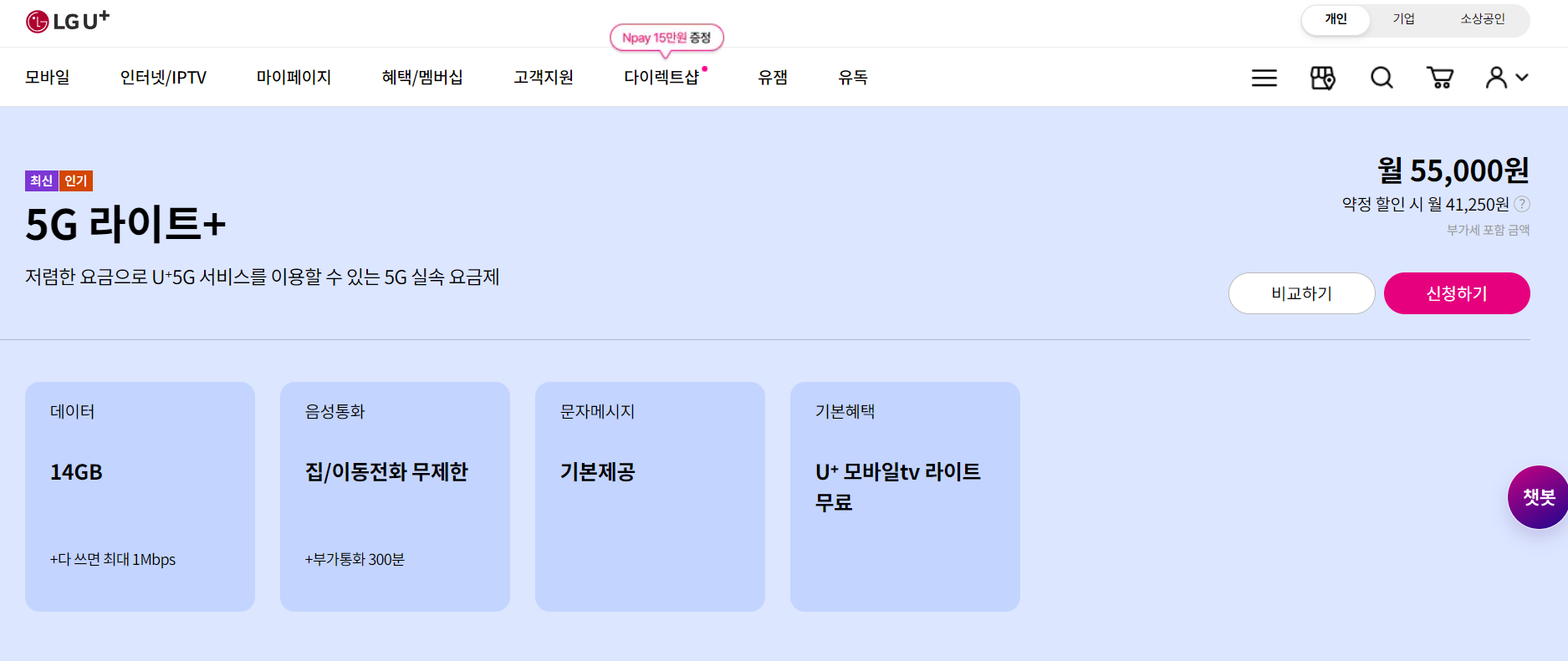Open the 유독 menu
1568x661 pixels.
(852, 77)
